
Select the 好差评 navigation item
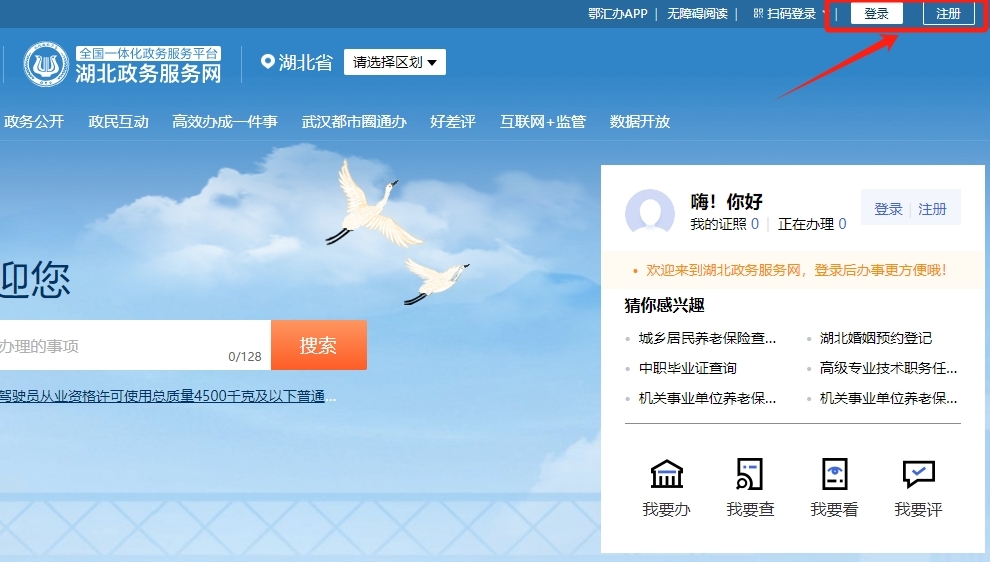tap(453, 121)
